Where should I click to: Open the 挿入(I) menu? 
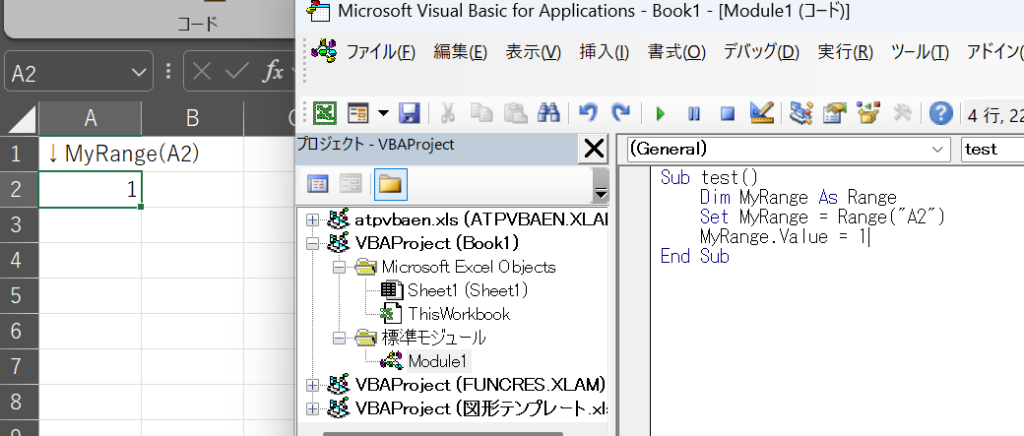[604, 52]
